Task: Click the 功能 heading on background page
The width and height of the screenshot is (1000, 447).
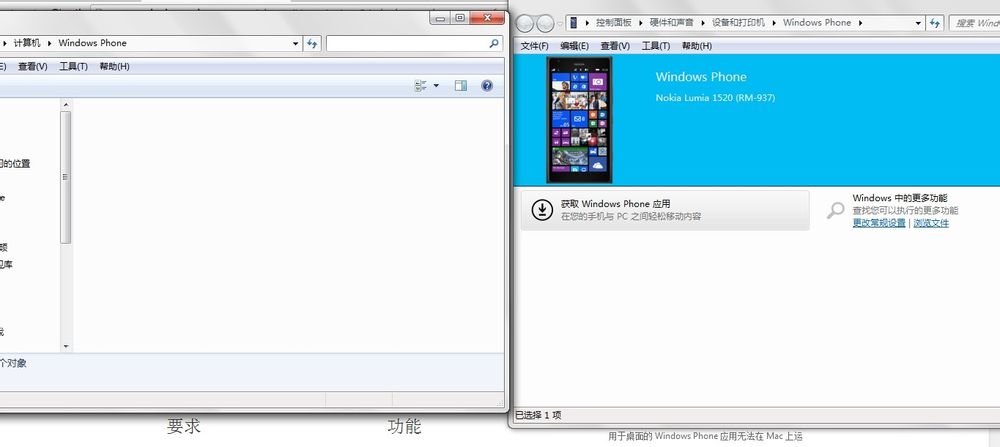Action: click(404, 426)
